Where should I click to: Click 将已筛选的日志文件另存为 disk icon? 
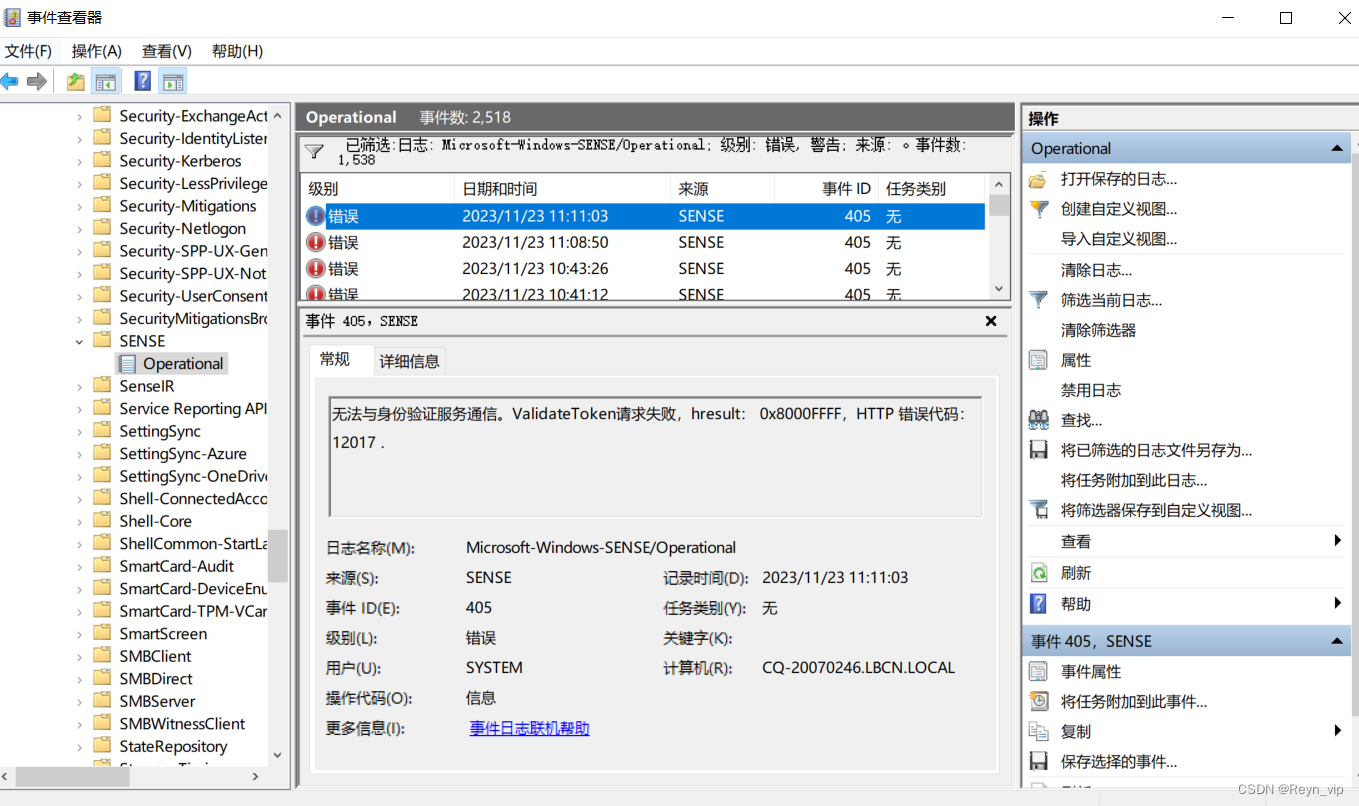pos(1039,450)
